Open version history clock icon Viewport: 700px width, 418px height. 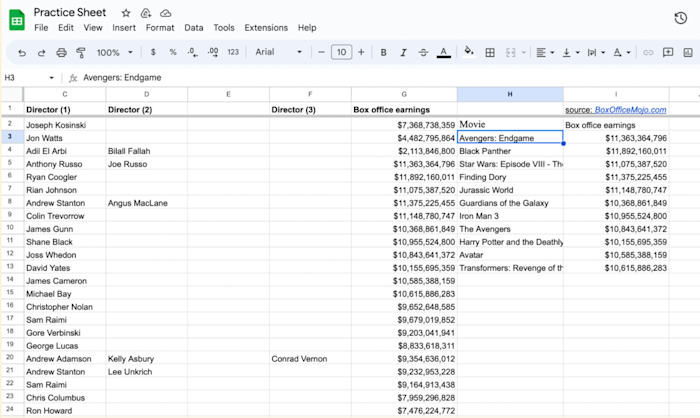pos(680,18)
